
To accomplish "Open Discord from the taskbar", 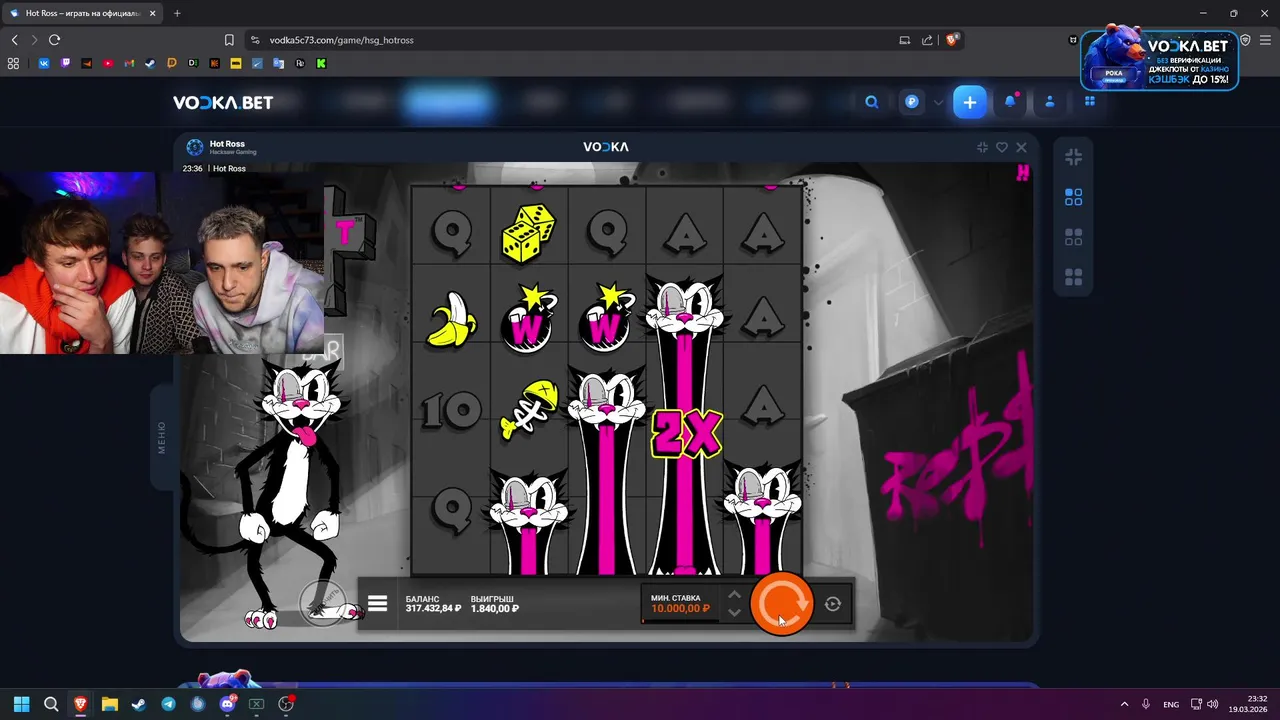I will click(x=227, y=704).
